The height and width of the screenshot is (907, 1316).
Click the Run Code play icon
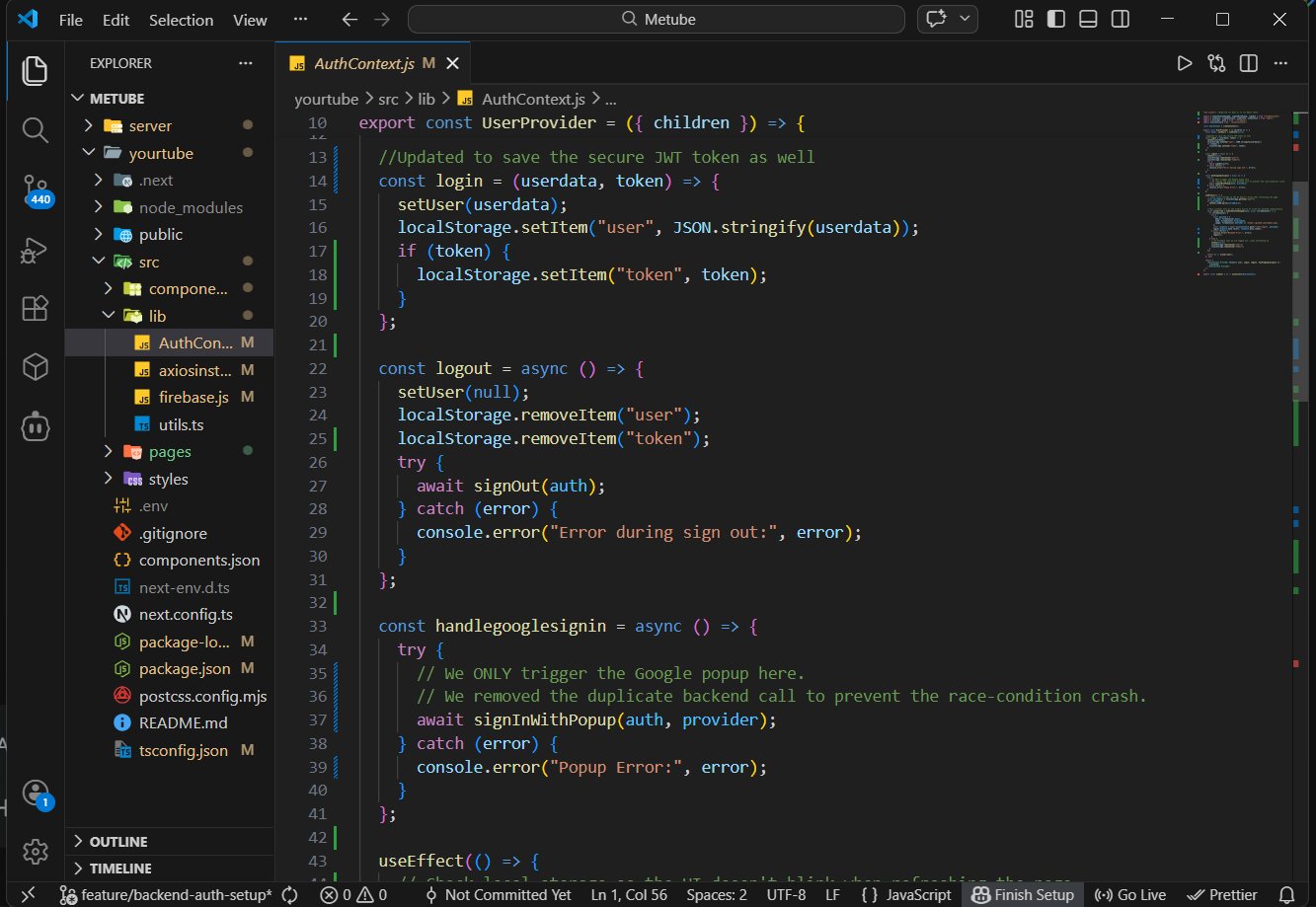[1184, 63]
